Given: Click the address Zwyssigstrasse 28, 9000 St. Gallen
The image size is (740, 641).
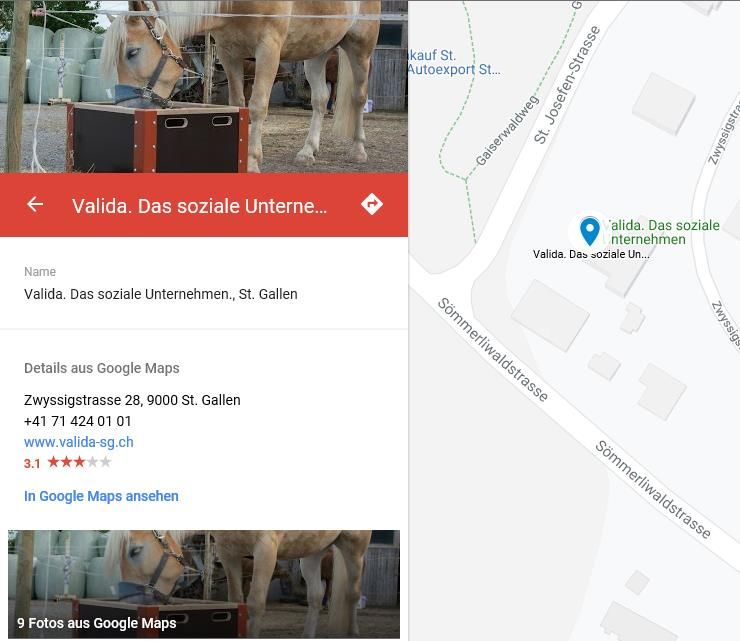Looking at the screenshot, I should (x=132, y=400).
